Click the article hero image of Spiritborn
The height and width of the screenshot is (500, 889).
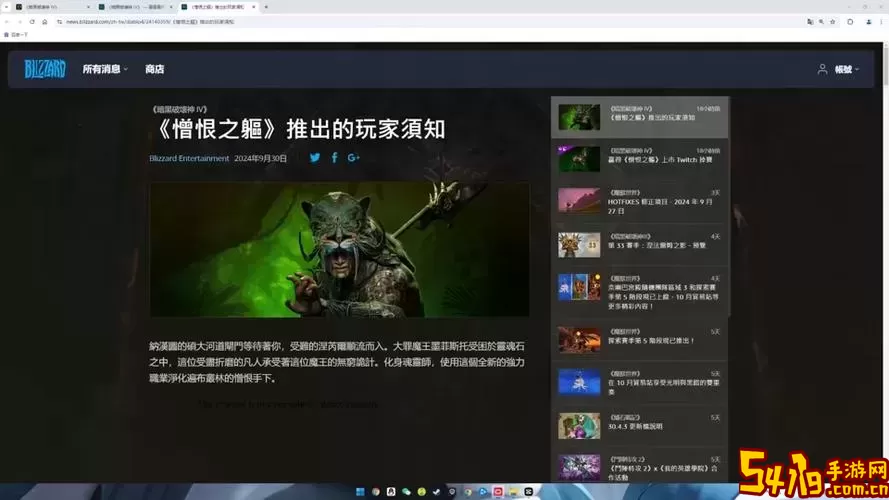(340, 249)
